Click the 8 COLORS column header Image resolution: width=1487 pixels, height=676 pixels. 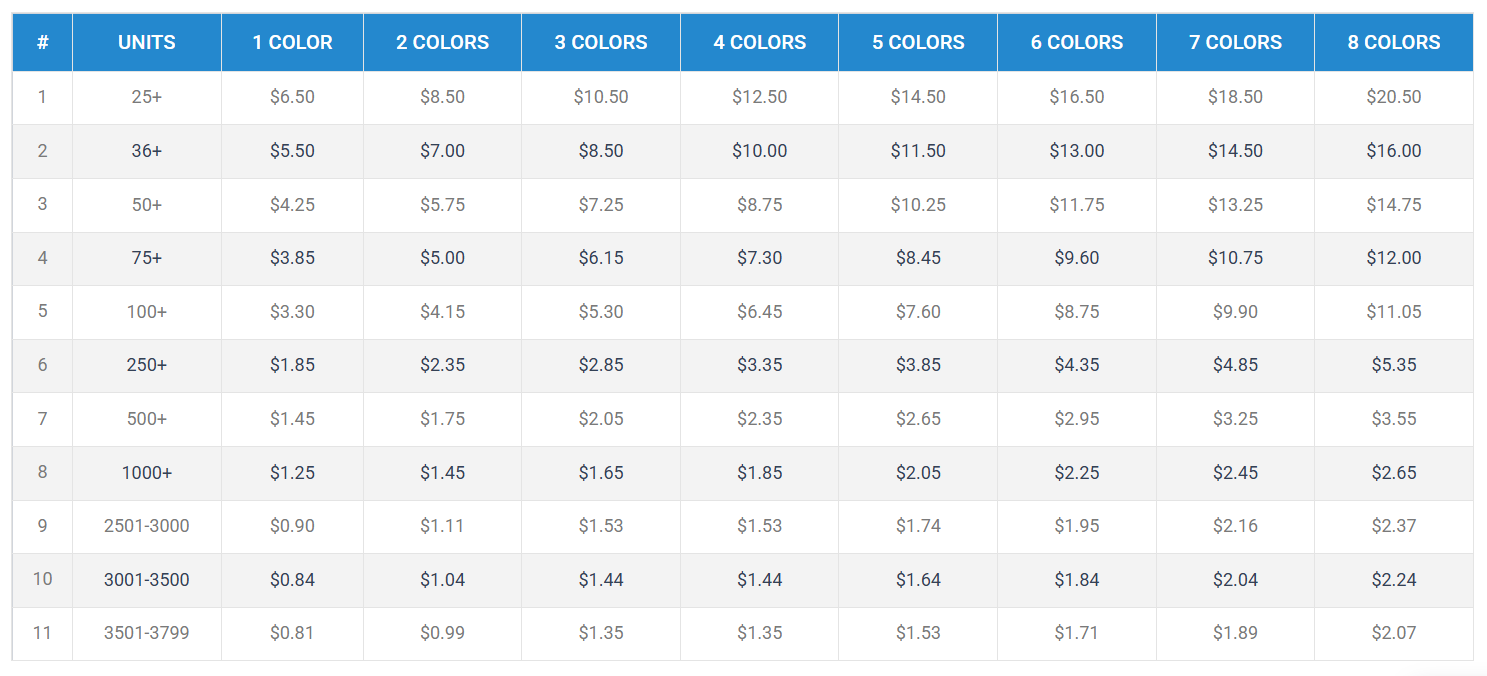pyautogui.click(x=1393, y=43)
